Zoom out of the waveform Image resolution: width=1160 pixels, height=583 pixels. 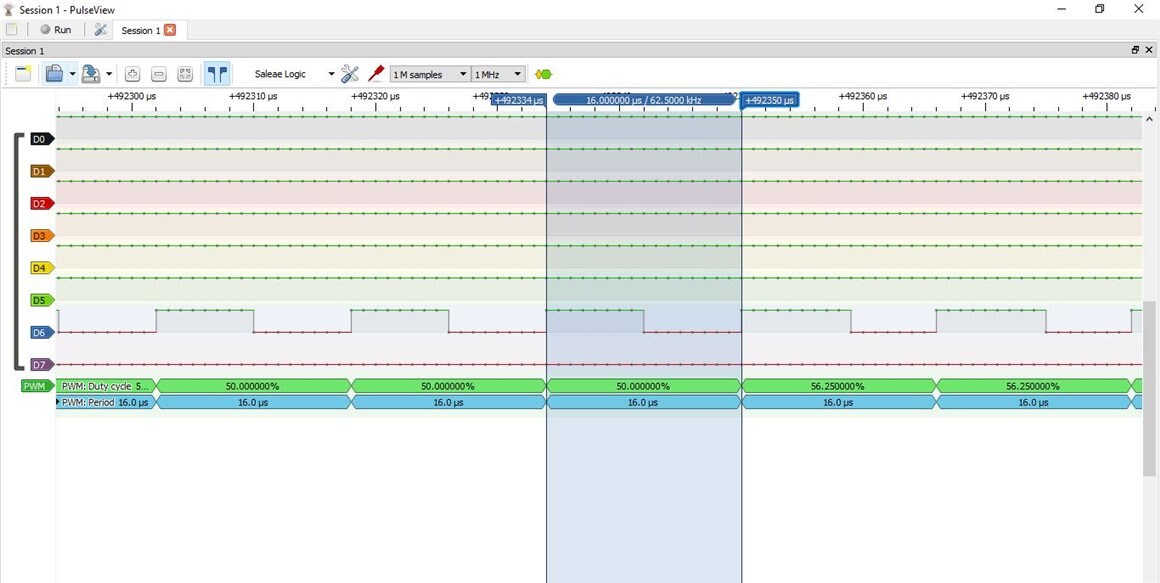click(x=159, y=74)
